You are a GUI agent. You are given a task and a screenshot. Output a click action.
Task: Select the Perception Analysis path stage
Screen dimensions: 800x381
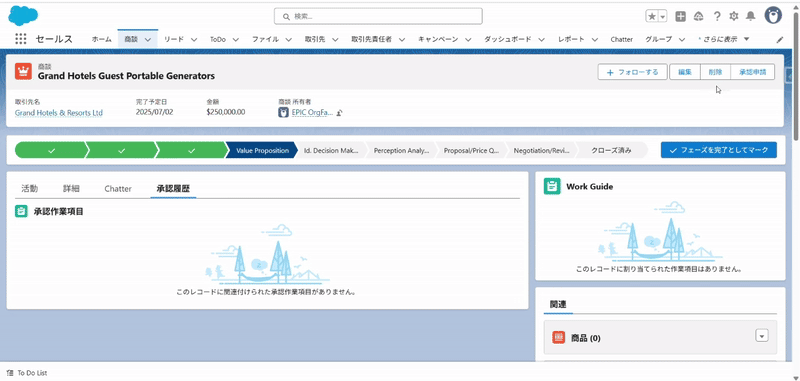[x=402, y=150]
